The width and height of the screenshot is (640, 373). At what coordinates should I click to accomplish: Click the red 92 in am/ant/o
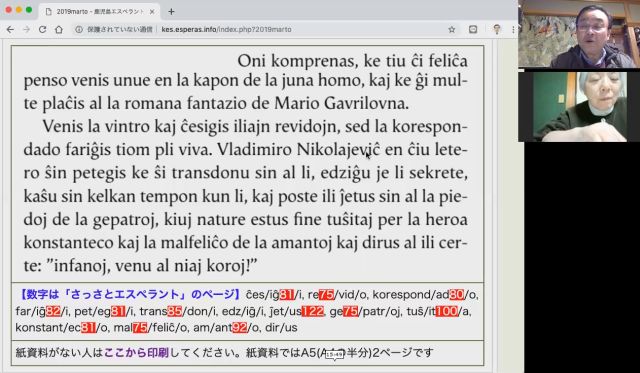click(240, 327)
